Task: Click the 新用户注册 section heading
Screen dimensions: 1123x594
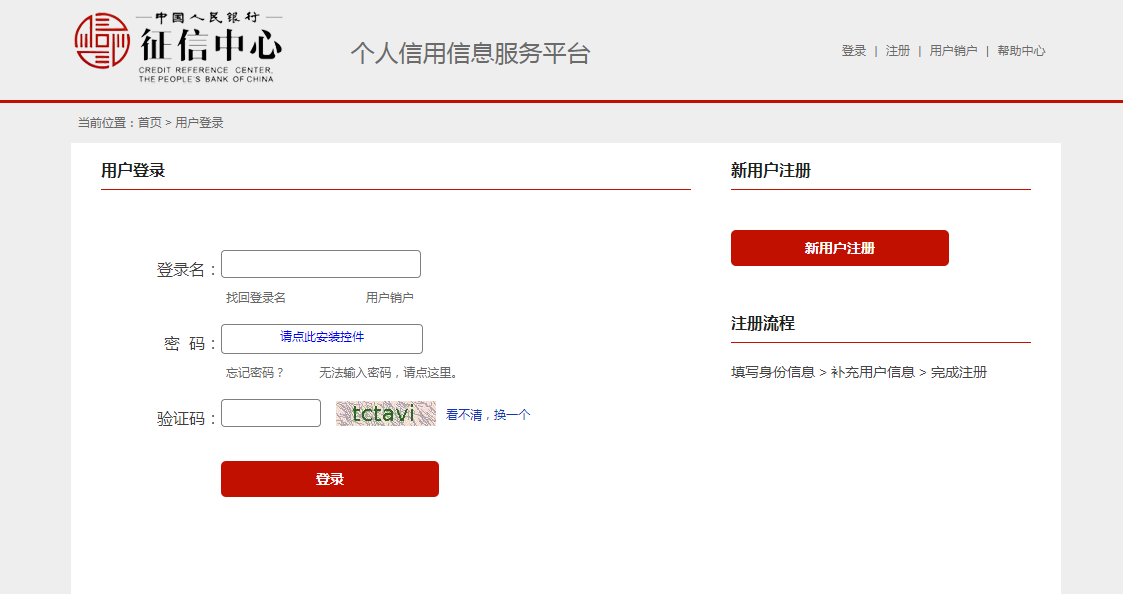Action: click(771, 171)
